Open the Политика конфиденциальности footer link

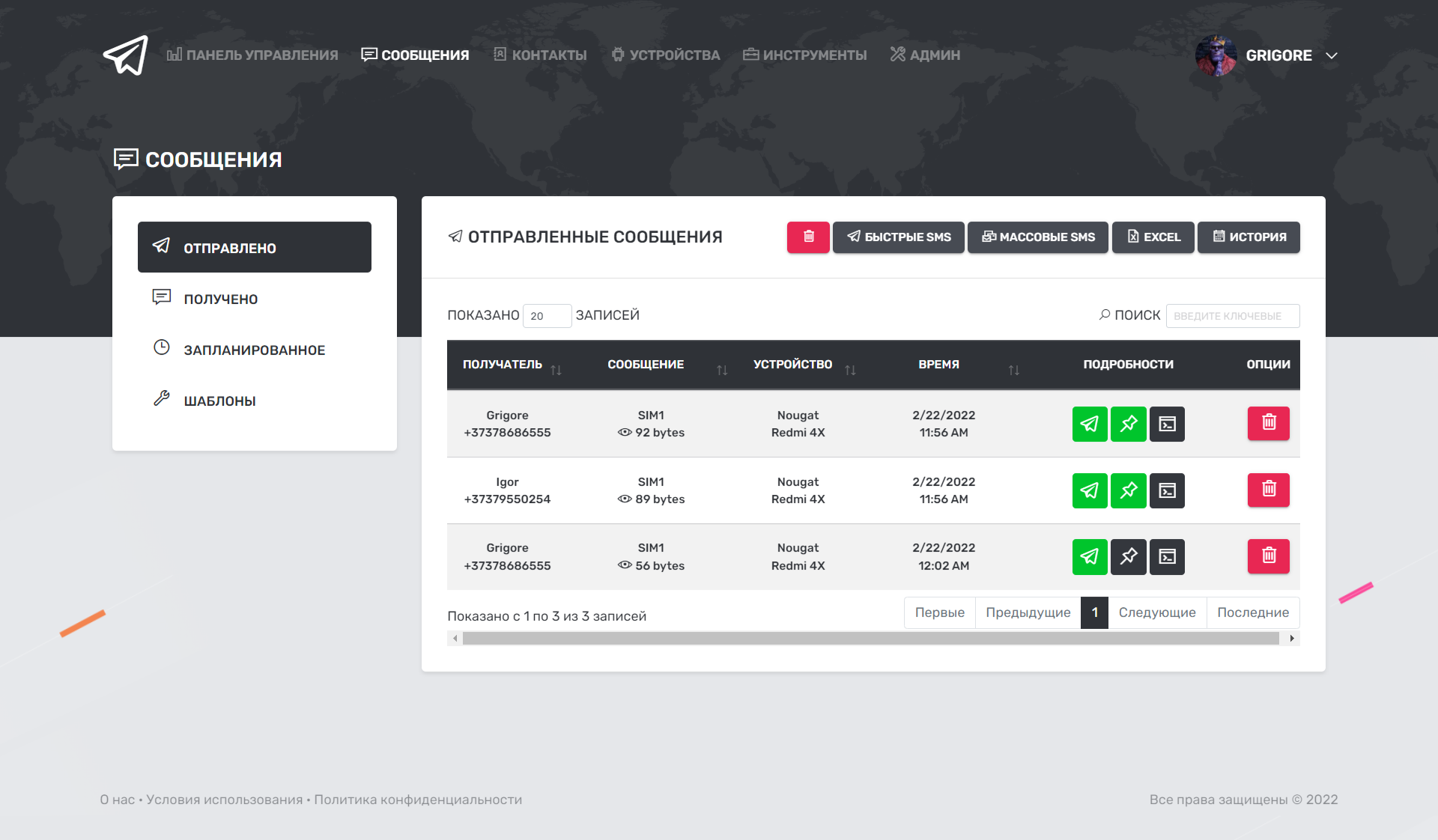tap(418, 800)
